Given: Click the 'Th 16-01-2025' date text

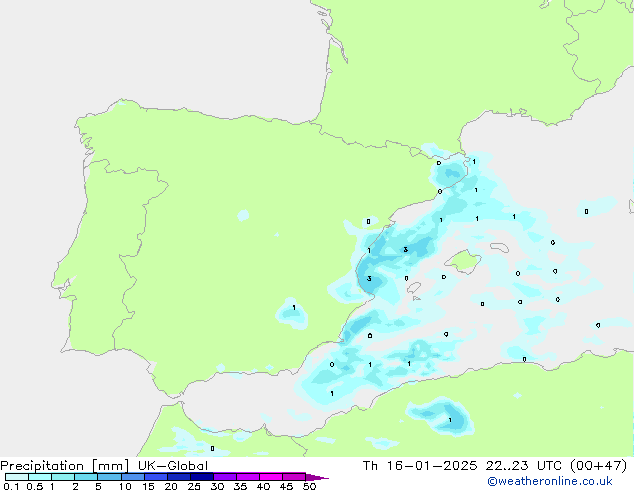Looking at the screenshot, I should click(x=420, y=466).
